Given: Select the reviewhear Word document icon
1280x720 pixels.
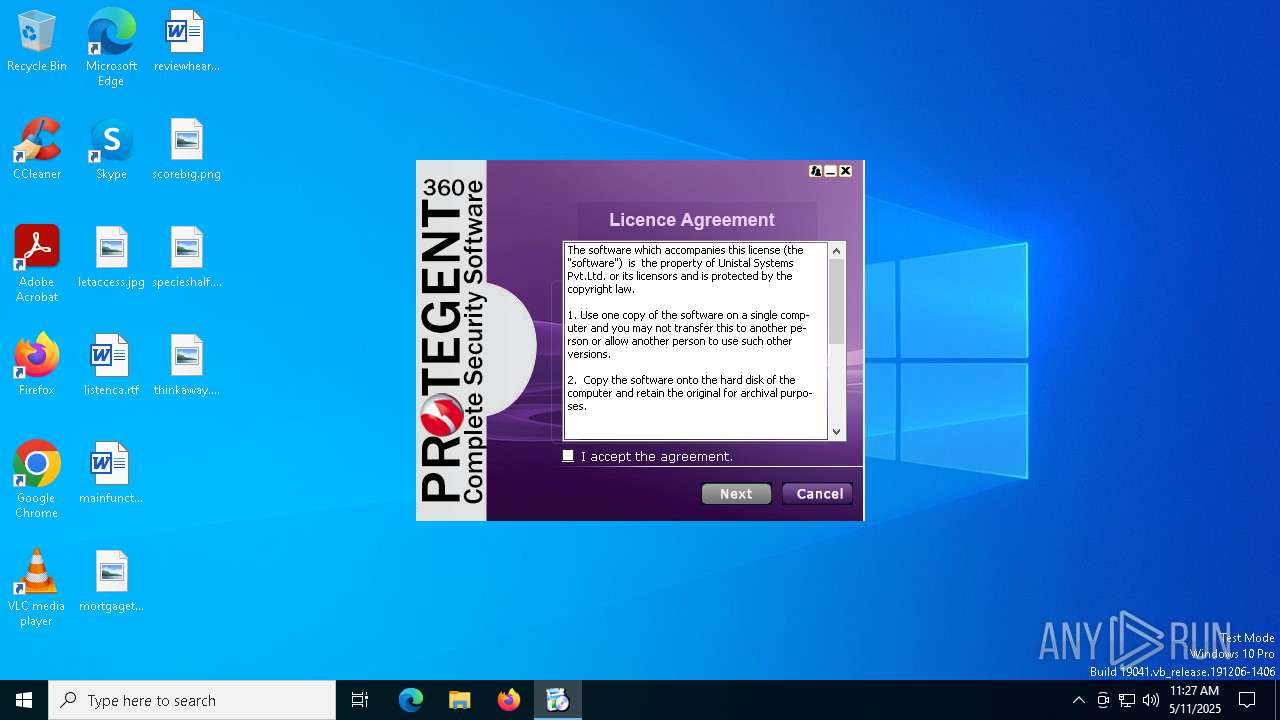Looking at the screenshot, I should (186, 42).
